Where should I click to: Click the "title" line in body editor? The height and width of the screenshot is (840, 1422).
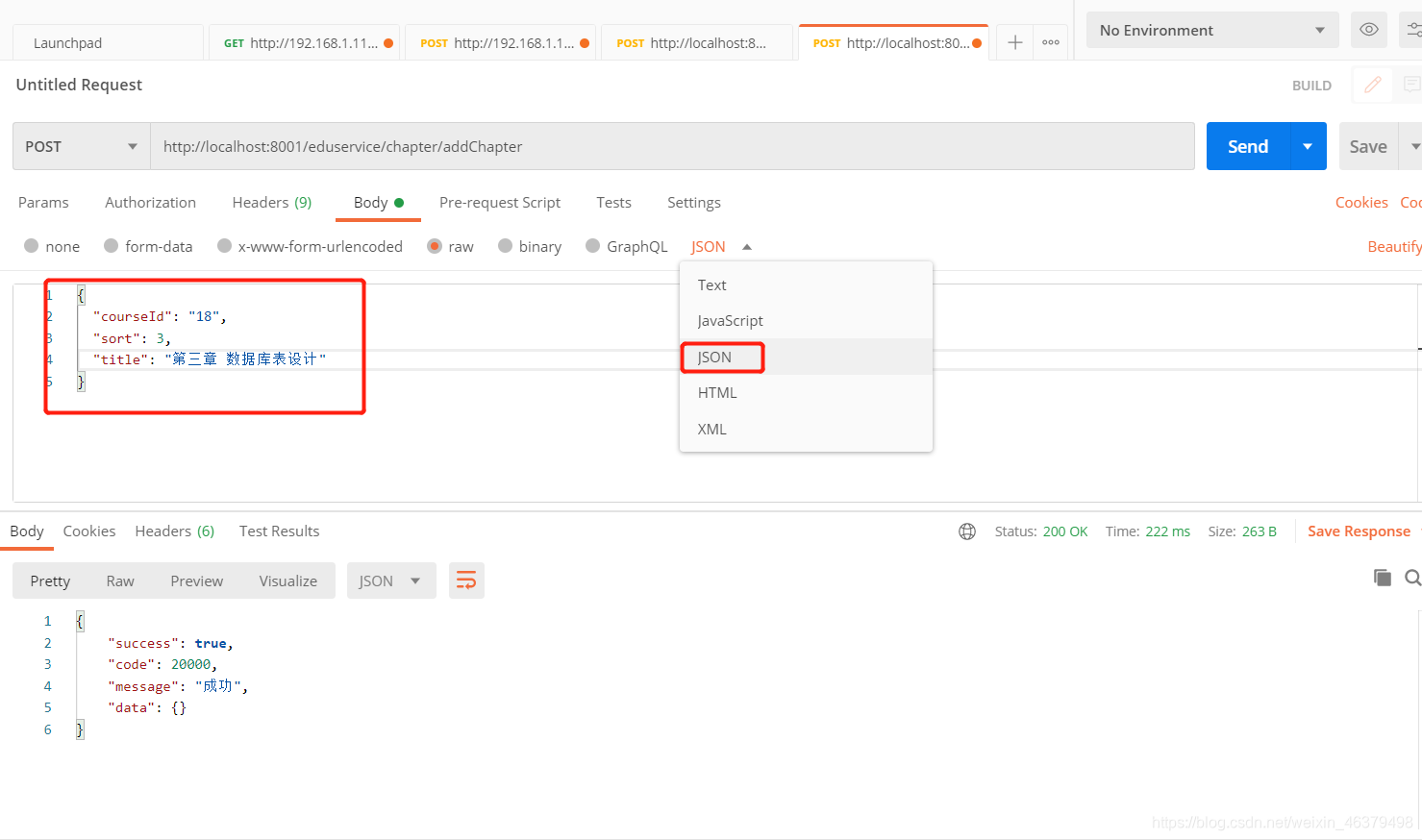click(x=210, y=359)
